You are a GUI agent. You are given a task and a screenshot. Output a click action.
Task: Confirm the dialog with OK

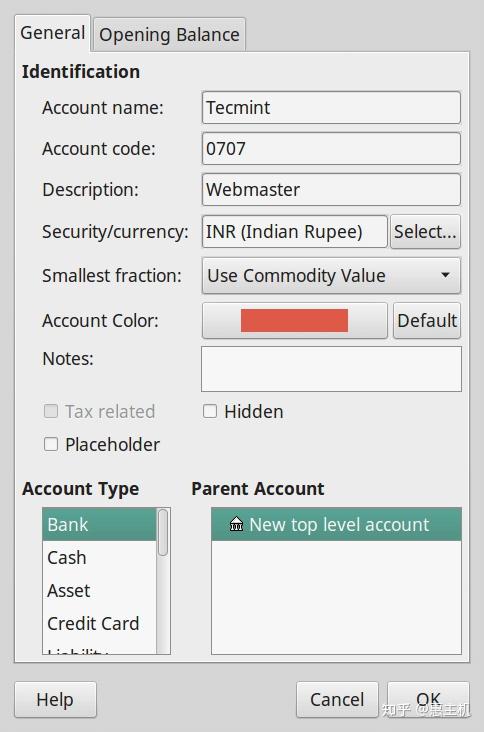pos(428,699)
